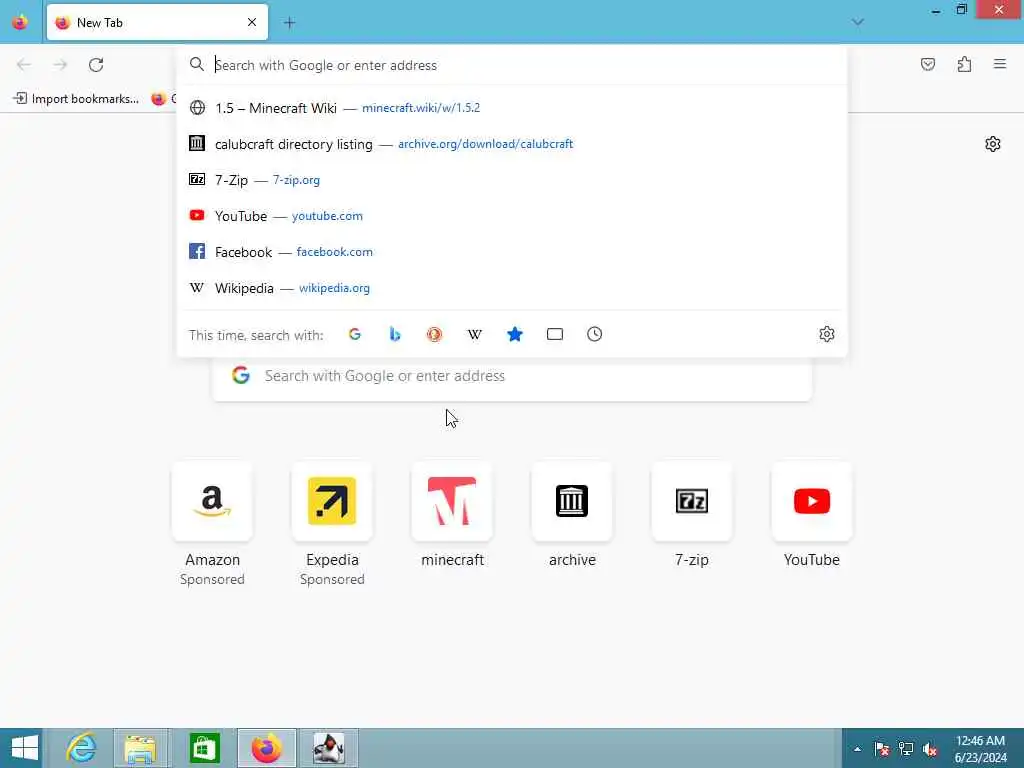The width and height of the screenshot is (1024, 768).
Task: Open the Extensions puzzle icon
Action: (964, 64)
